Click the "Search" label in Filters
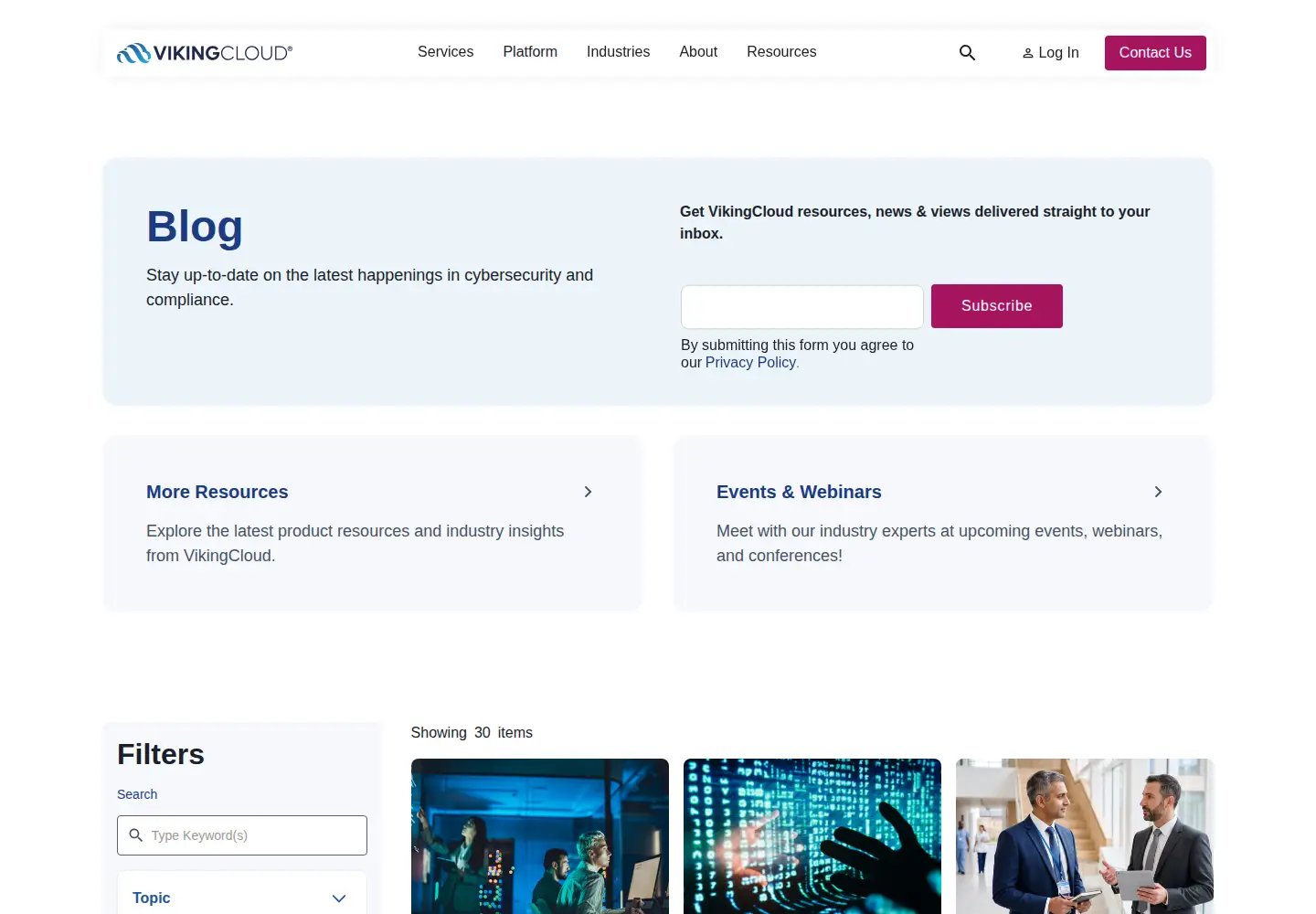Screen dimensions: 1316x914 click(137, 794)
